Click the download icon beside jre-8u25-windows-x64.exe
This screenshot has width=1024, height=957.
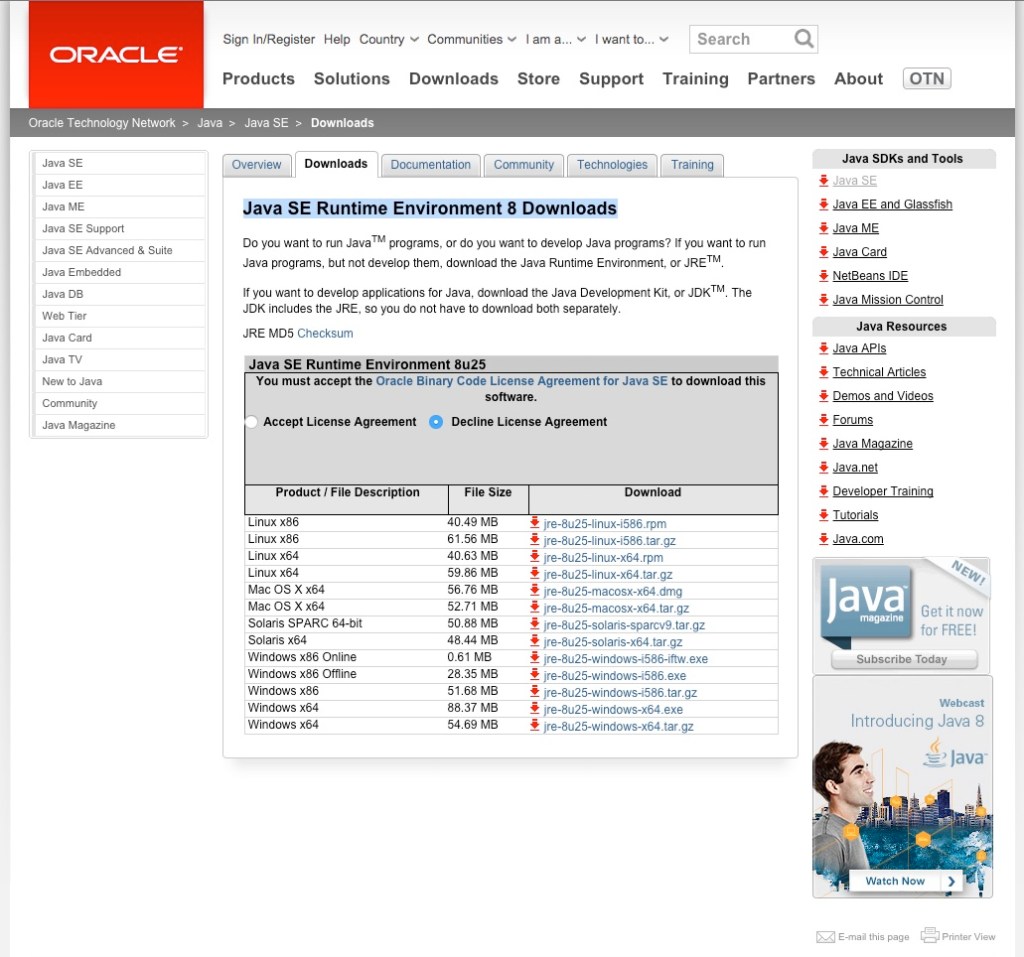(x=535, y=709)
